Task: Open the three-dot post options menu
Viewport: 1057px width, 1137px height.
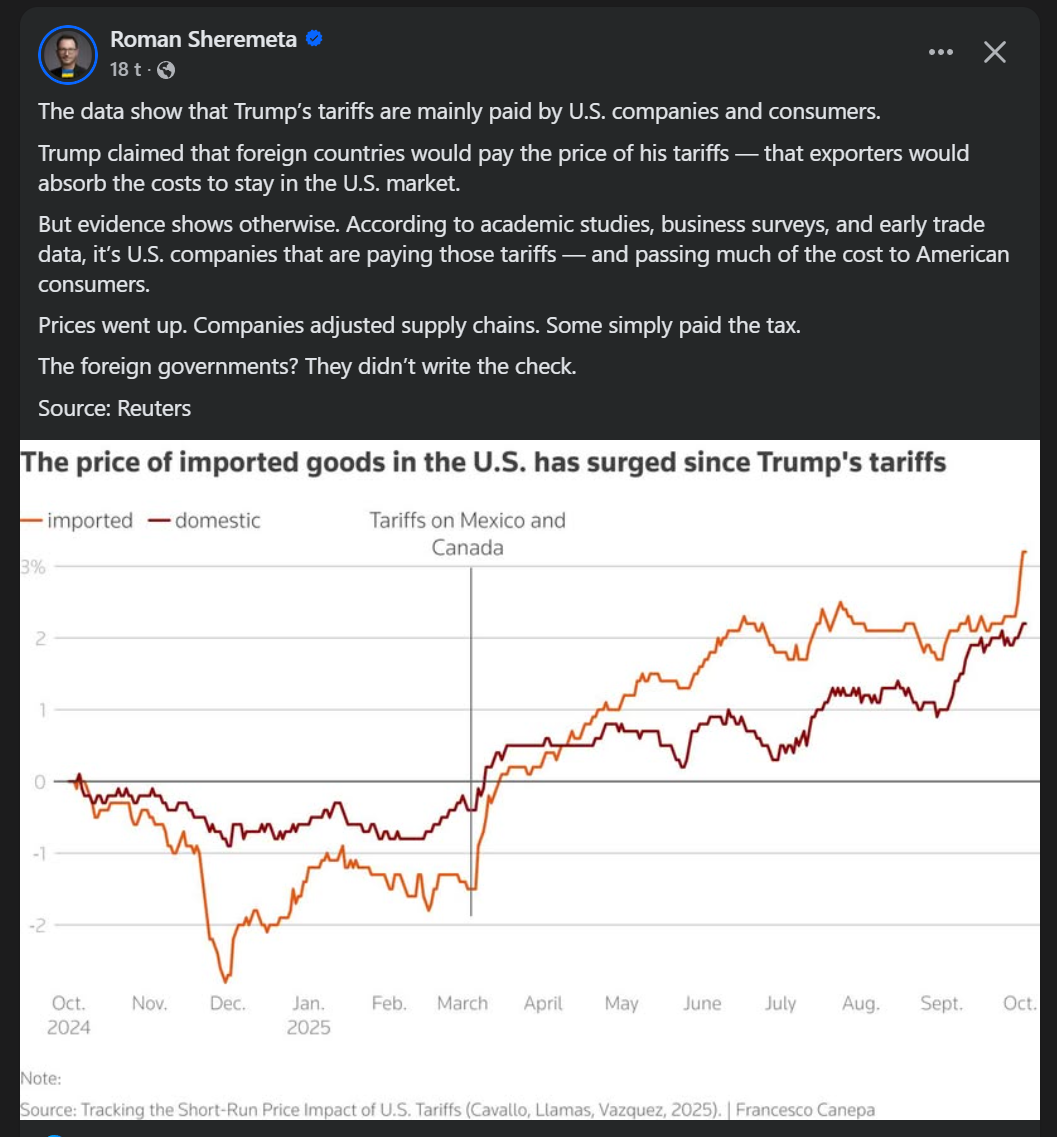Action: (x=941, y=52)
